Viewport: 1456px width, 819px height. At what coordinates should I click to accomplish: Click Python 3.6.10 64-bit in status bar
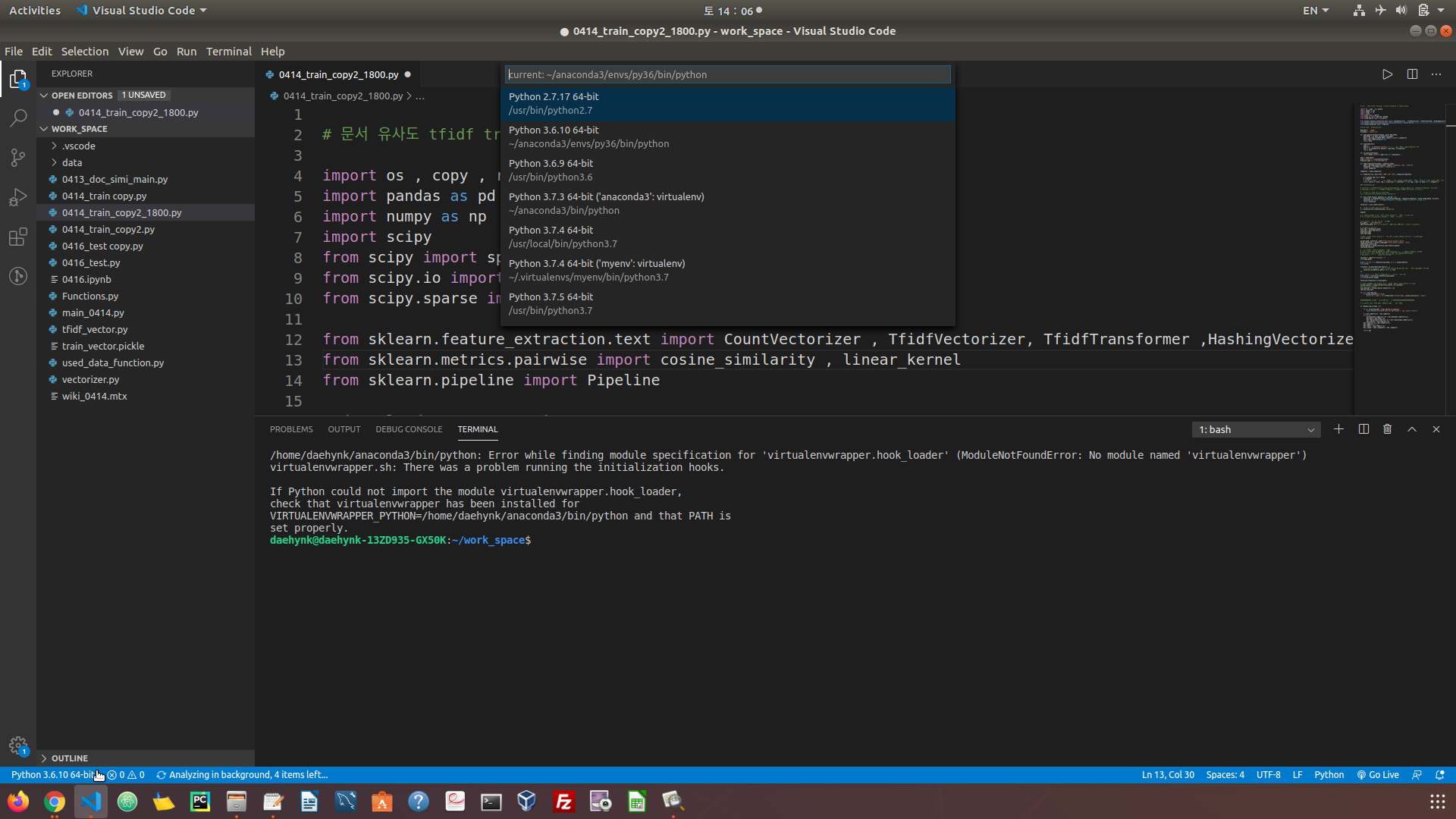[x=52, y=775]
